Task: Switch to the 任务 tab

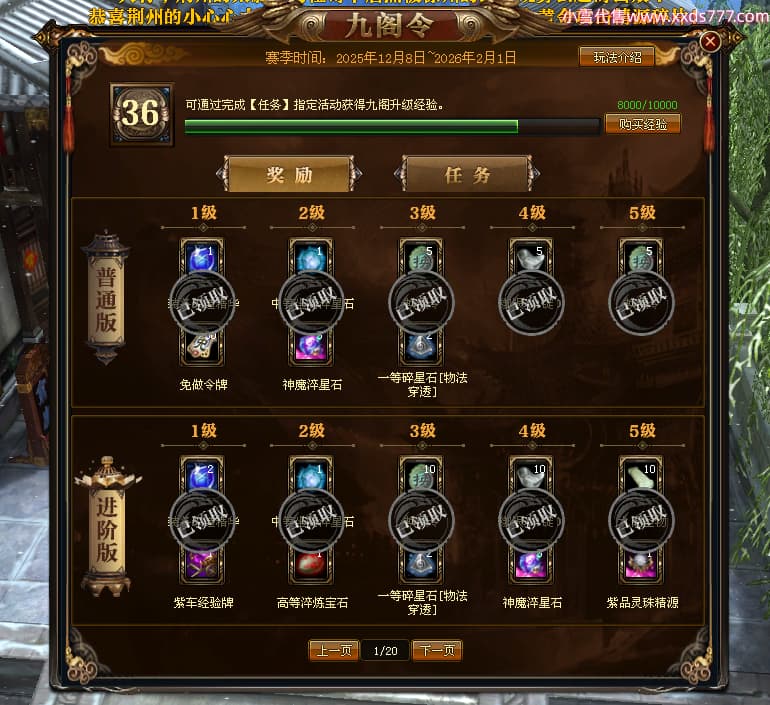Action: tap(467, 174)
